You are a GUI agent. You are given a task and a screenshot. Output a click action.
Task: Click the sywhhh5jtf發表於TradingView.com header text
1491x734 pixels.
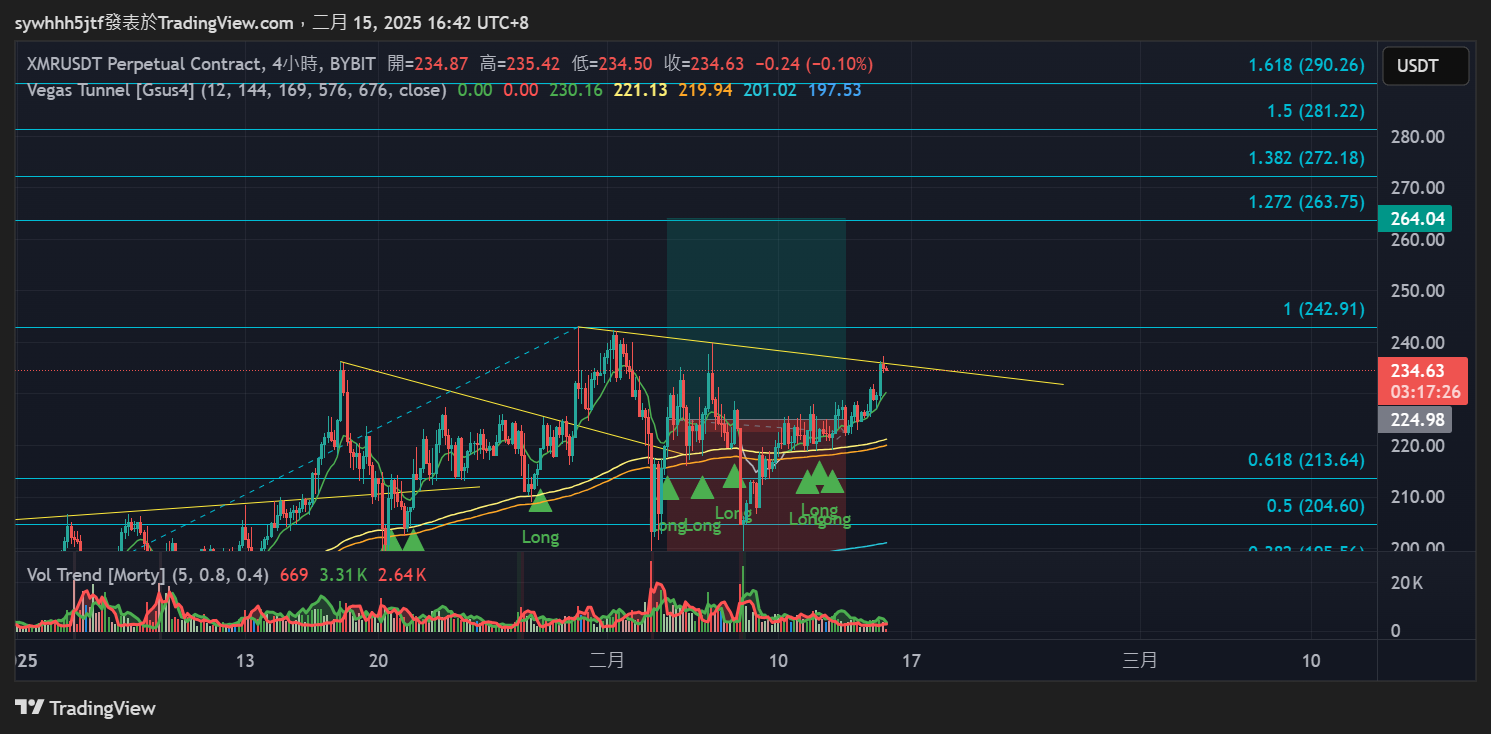(x=154, y=22)
